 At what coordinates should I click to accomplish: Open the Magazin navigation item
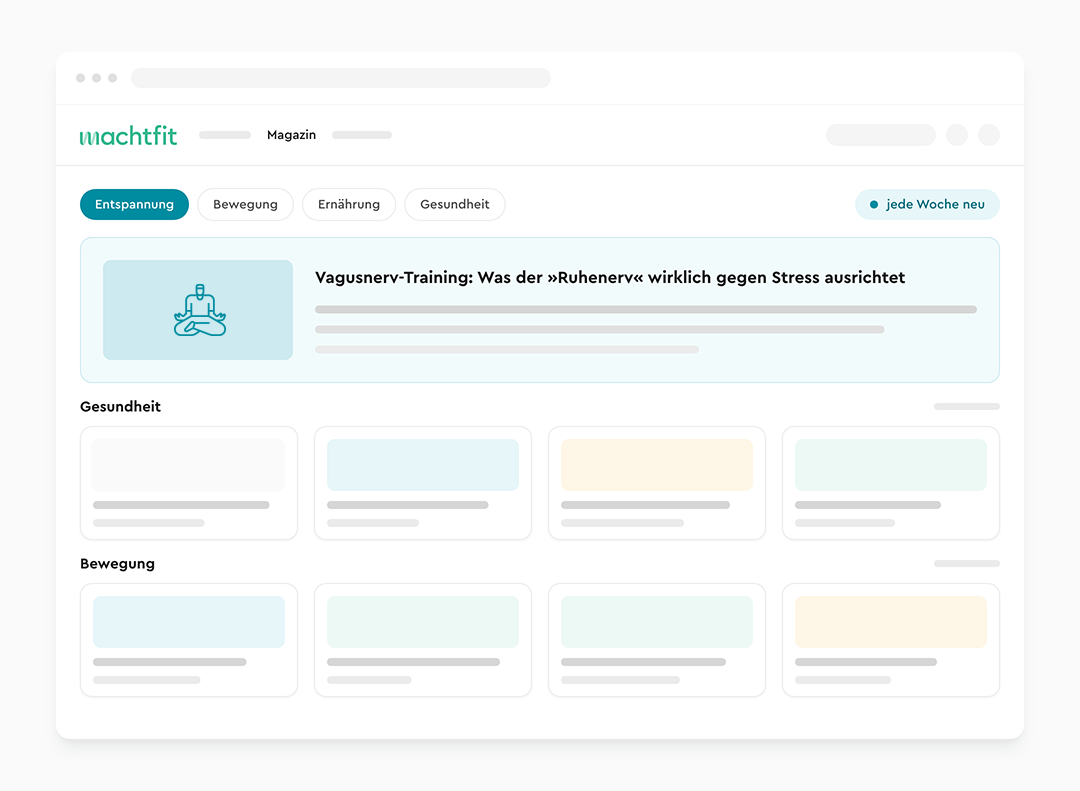click(x=291, y=135)
